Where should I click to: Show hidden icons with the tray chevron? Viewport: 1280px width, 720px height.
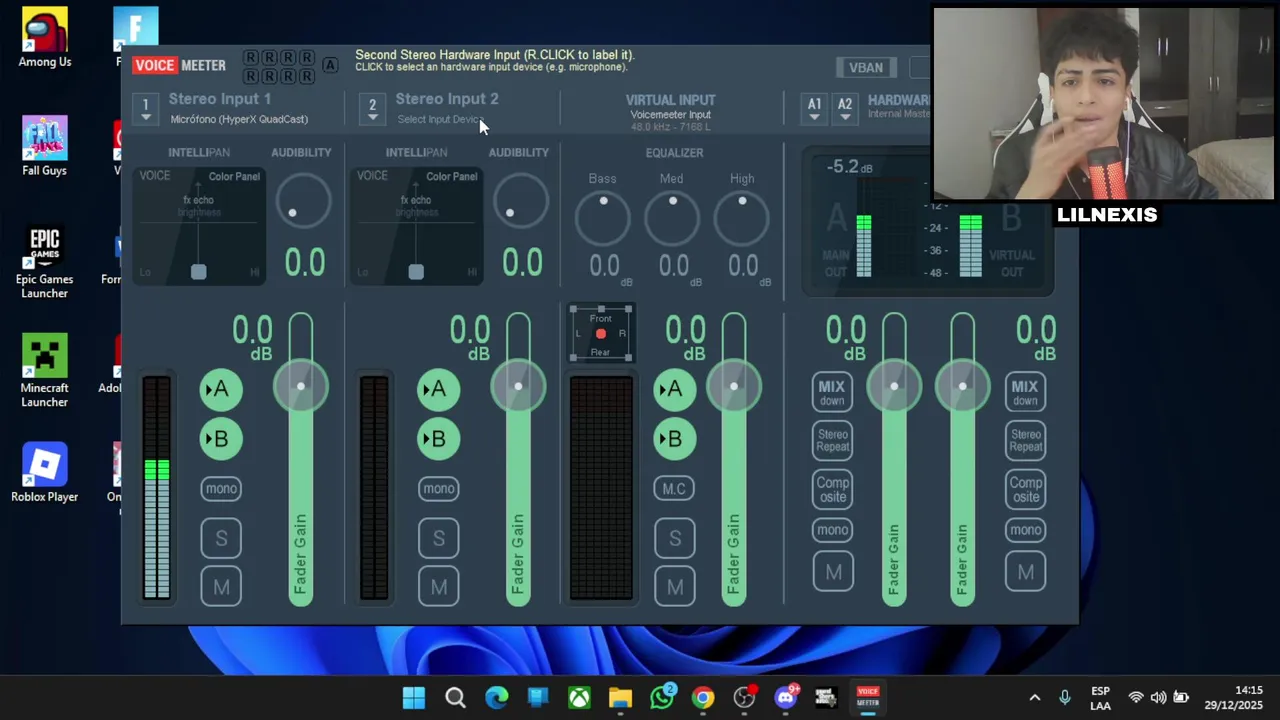point(1035,697)
